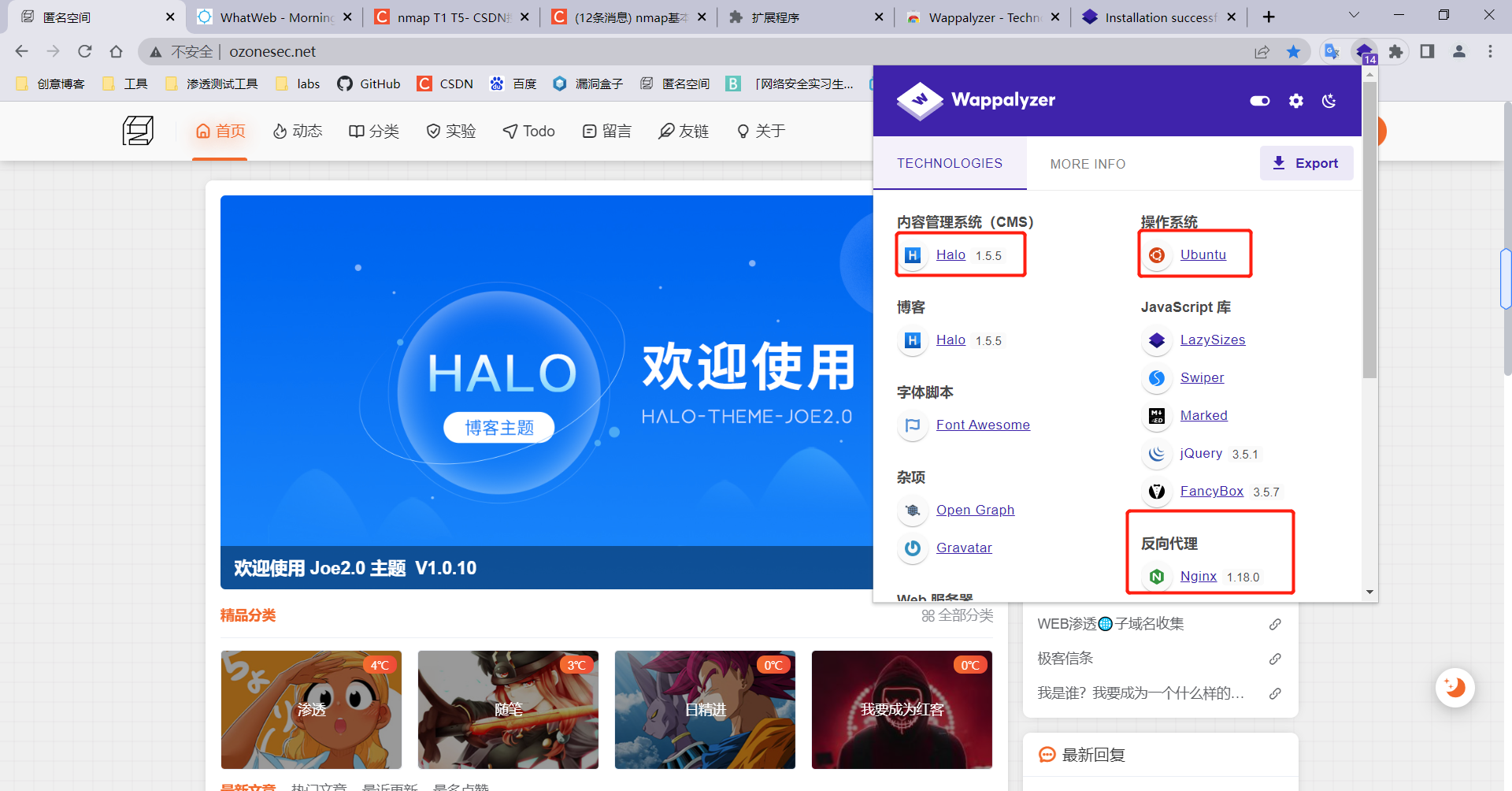Toggle the Wappalyzer enable switch

1259,101
